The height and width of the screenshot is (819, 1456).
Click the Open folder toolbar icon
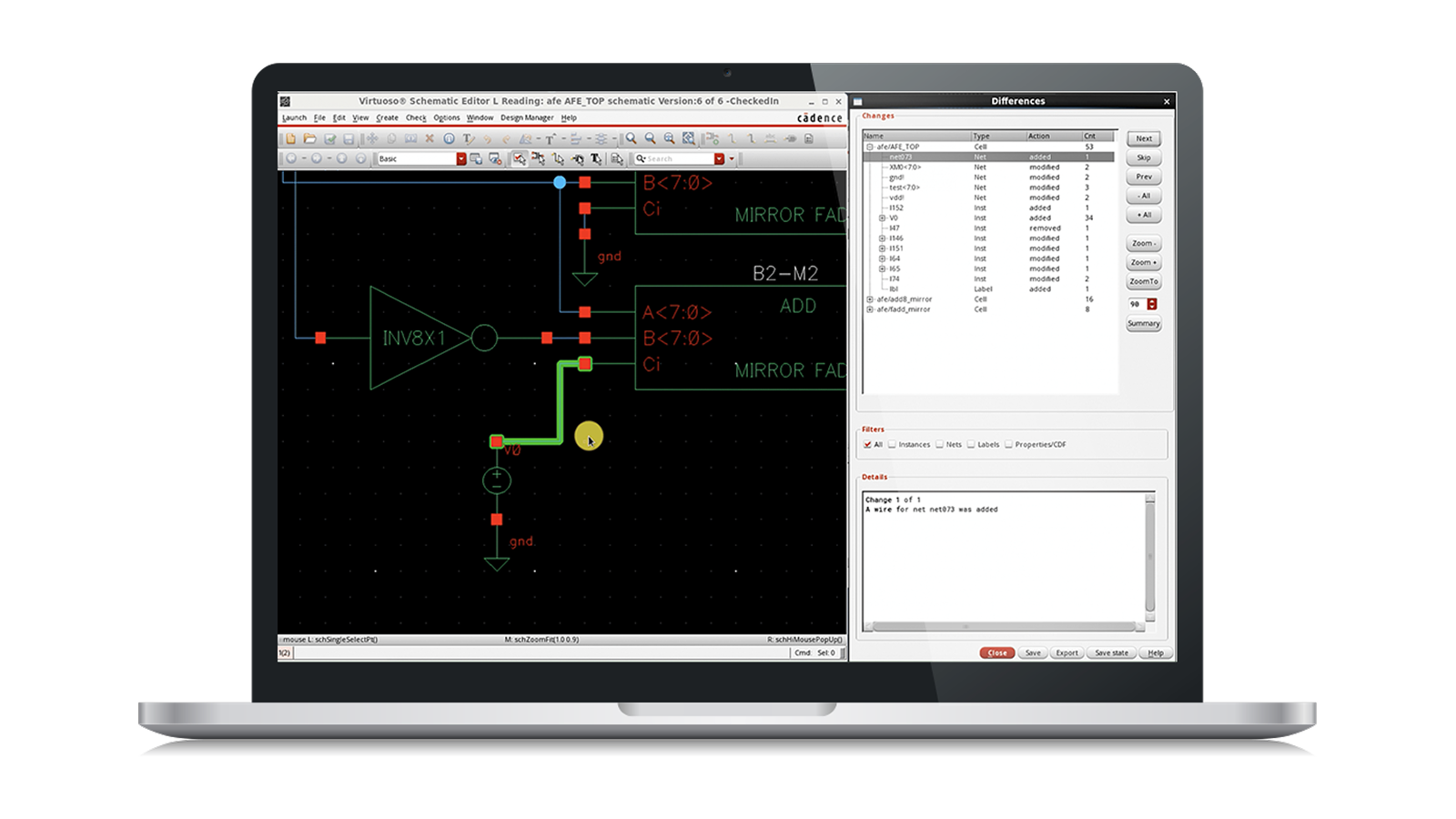310,139
